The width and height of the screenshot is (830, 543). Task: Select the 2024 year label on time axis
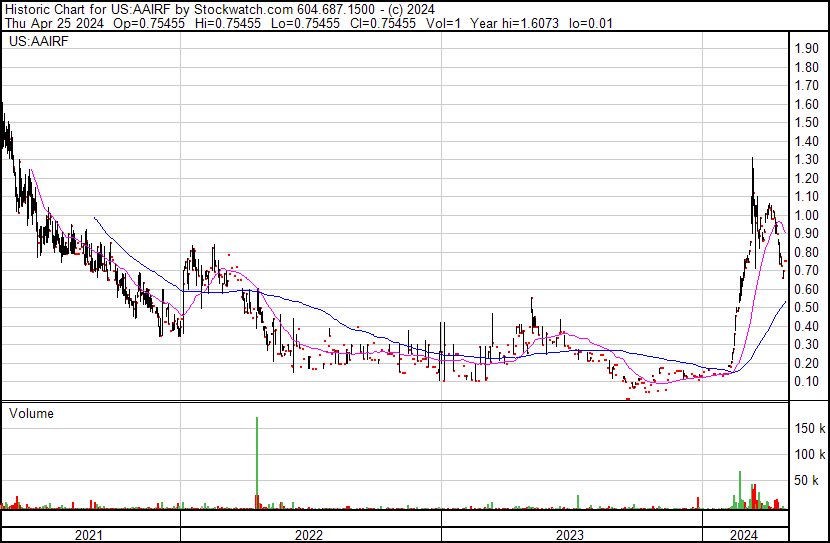pyautogui.click(x=745, y=534)
